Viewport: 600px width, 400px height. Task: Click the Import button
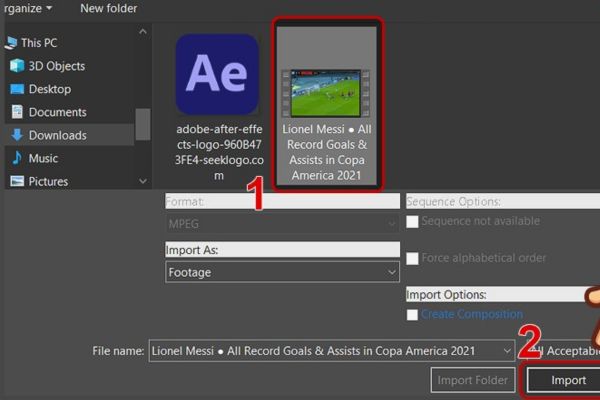tap(563, 380)
